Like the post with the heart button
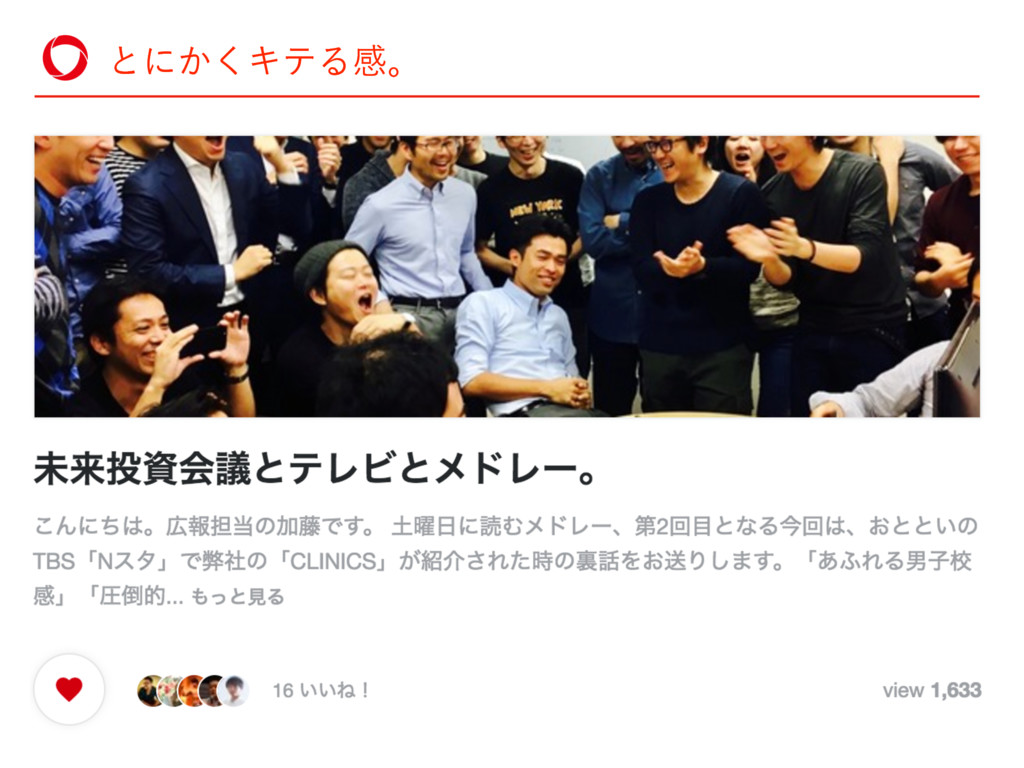 (x=69, y=689)
